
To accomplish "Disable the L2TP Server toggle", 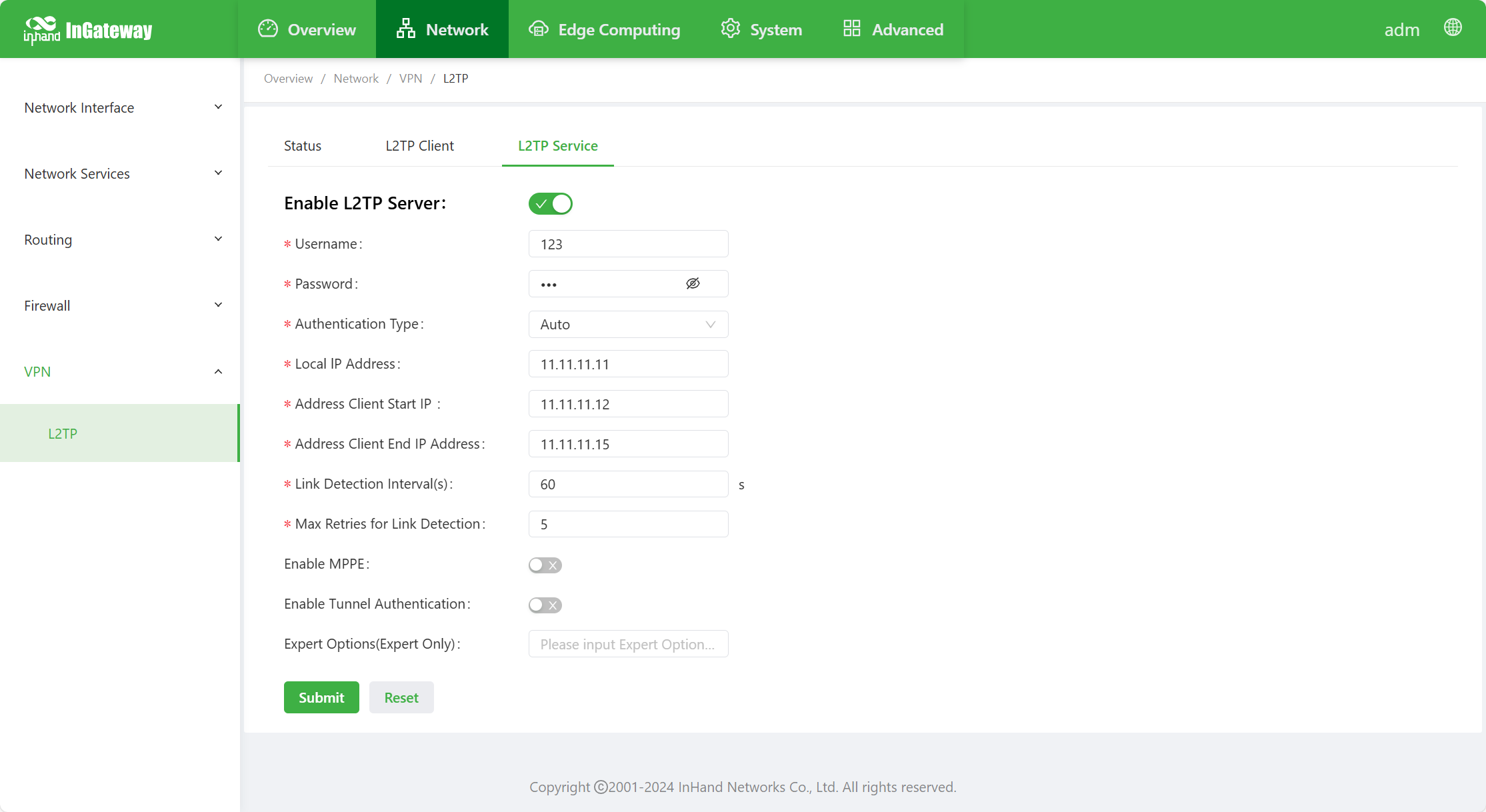I will (551, 203).
